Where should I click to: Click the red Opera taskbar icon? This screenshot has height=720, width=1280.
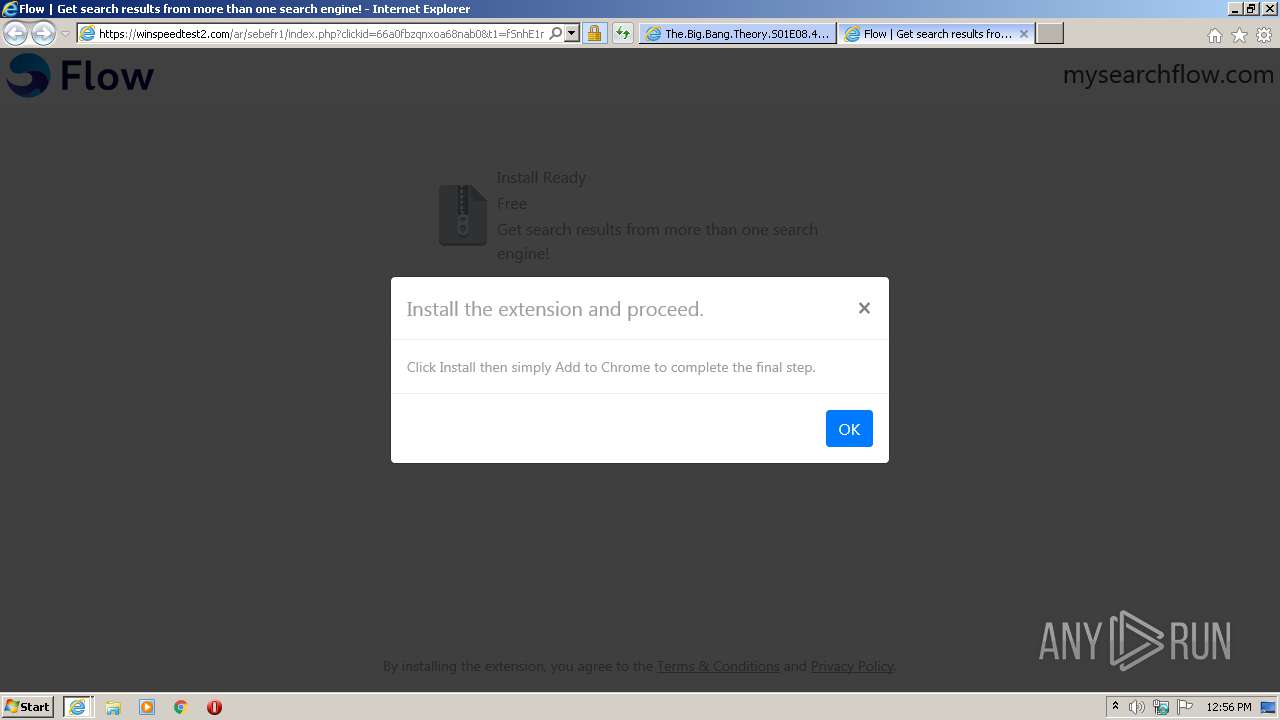(x=214, y=707)
